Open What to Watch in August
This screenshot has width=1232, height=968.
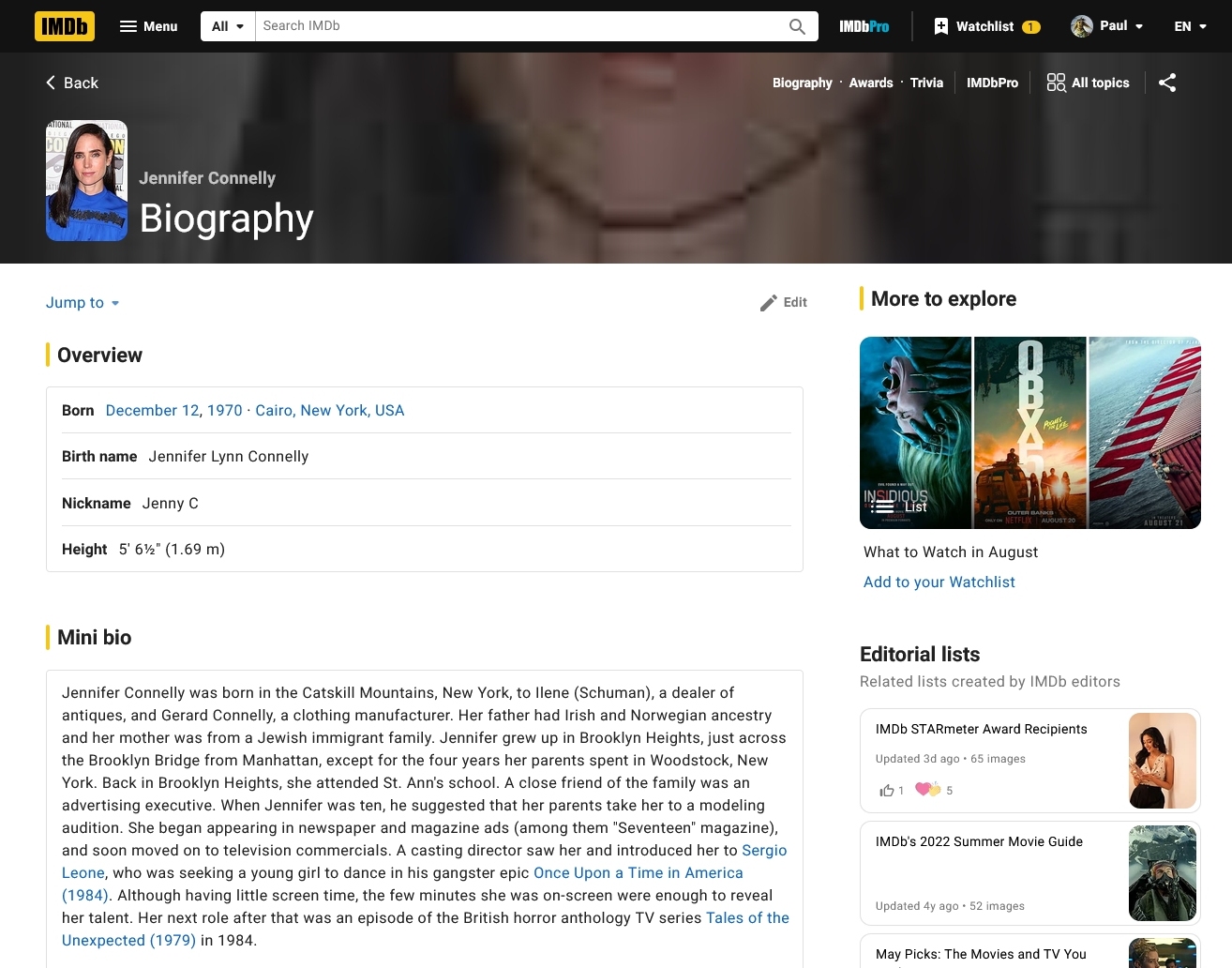pyautogui.click(x=951, y=552)
